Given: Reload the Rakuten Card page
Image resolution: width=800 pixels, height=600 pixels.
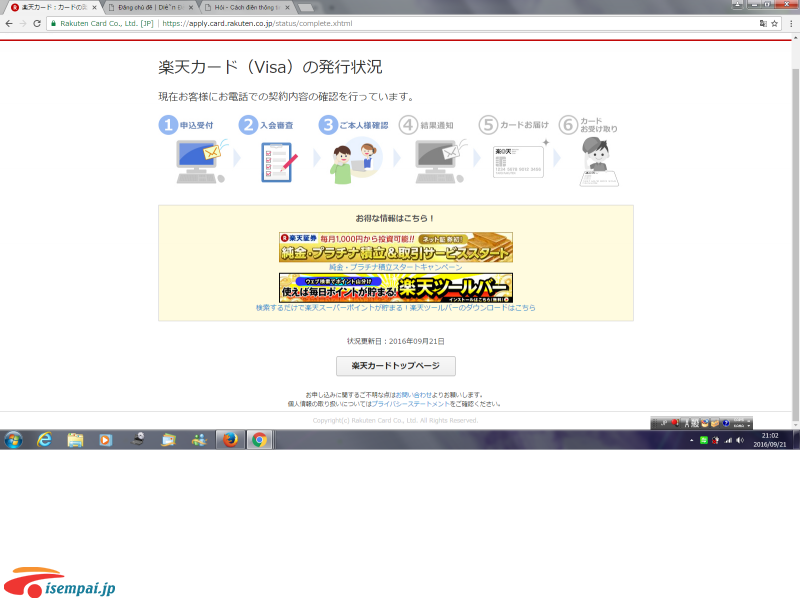Looking at the screenshot, I should tap(37, 23).
